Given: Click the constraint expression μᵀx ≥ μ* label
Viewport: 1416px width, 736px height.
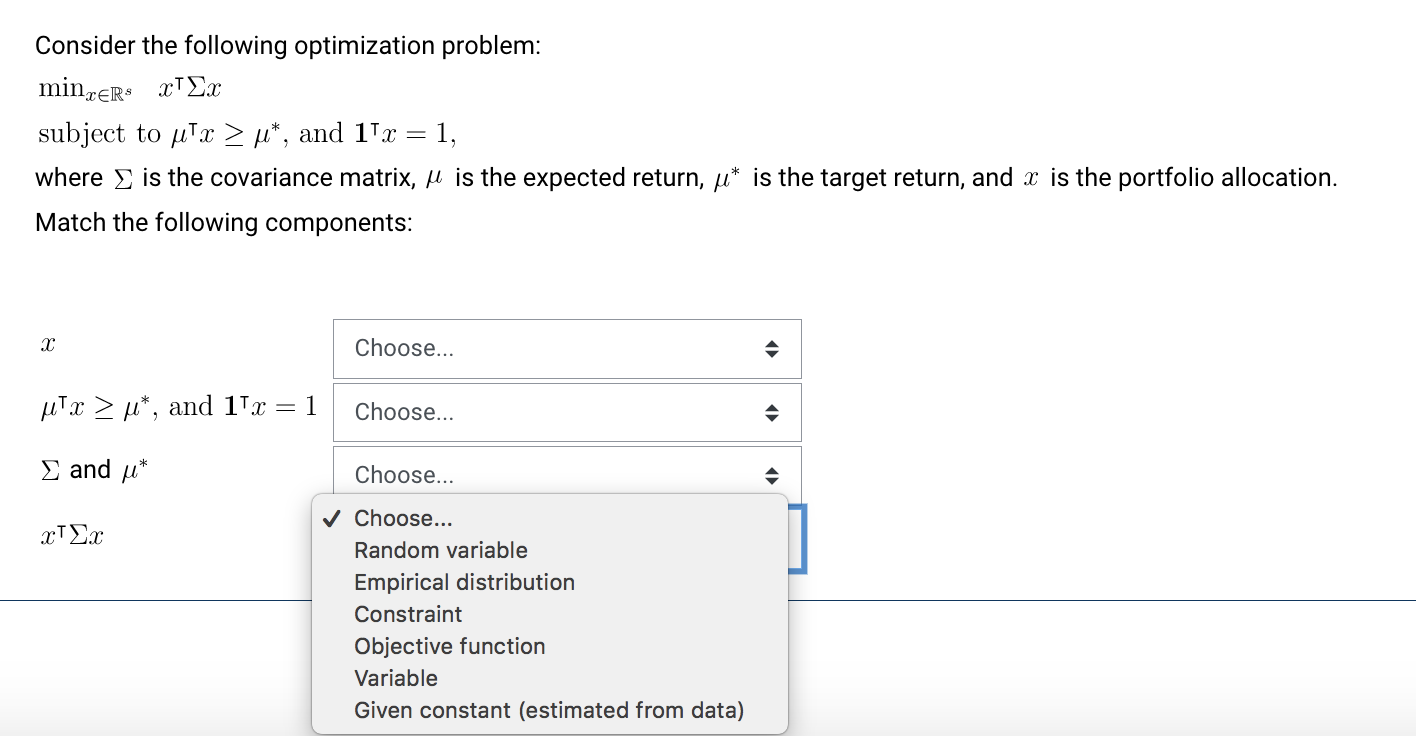Looking at the screenshot, I should tap(176, 405).
